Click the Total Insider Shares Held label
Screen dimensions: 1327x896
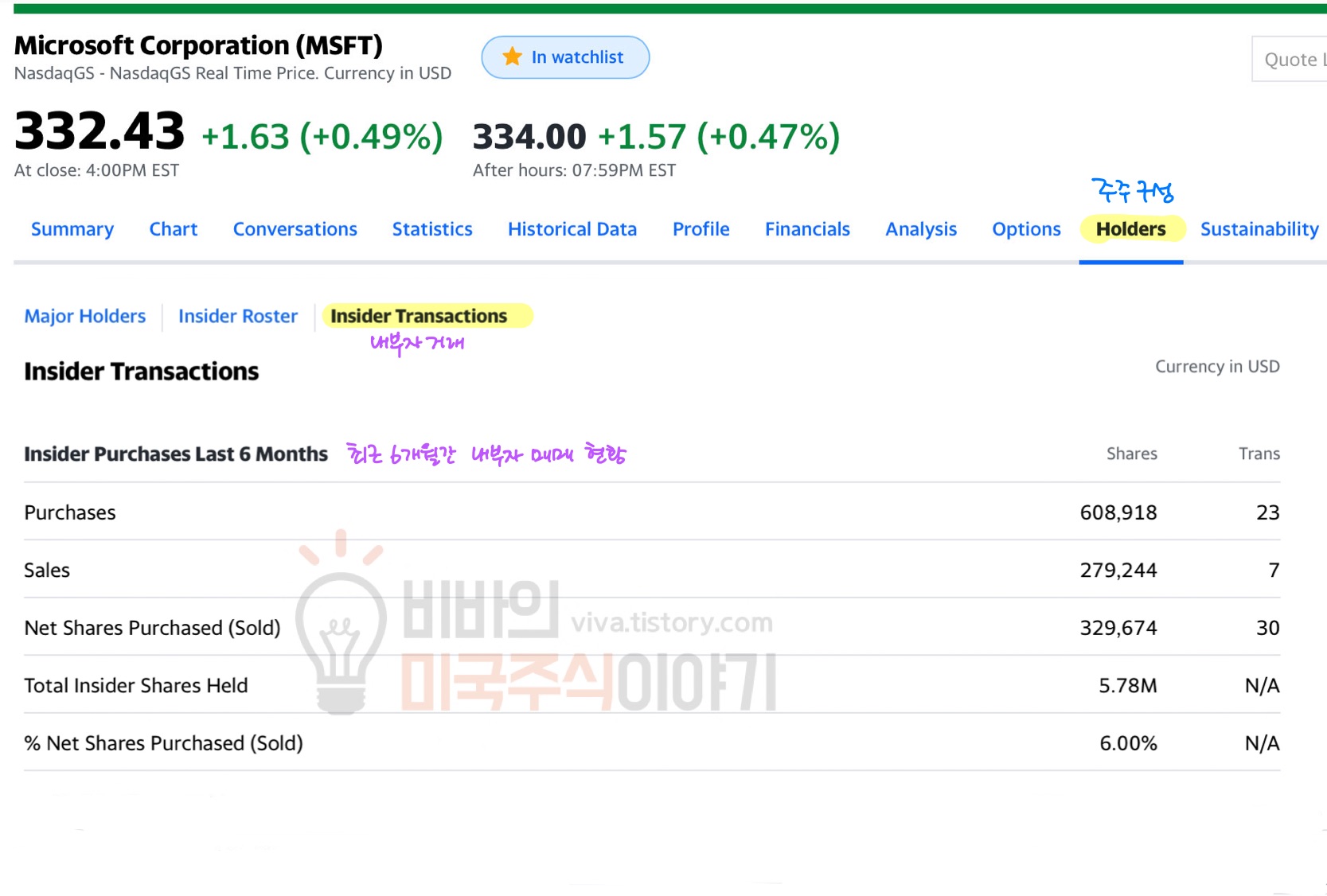tap(136, 686)
